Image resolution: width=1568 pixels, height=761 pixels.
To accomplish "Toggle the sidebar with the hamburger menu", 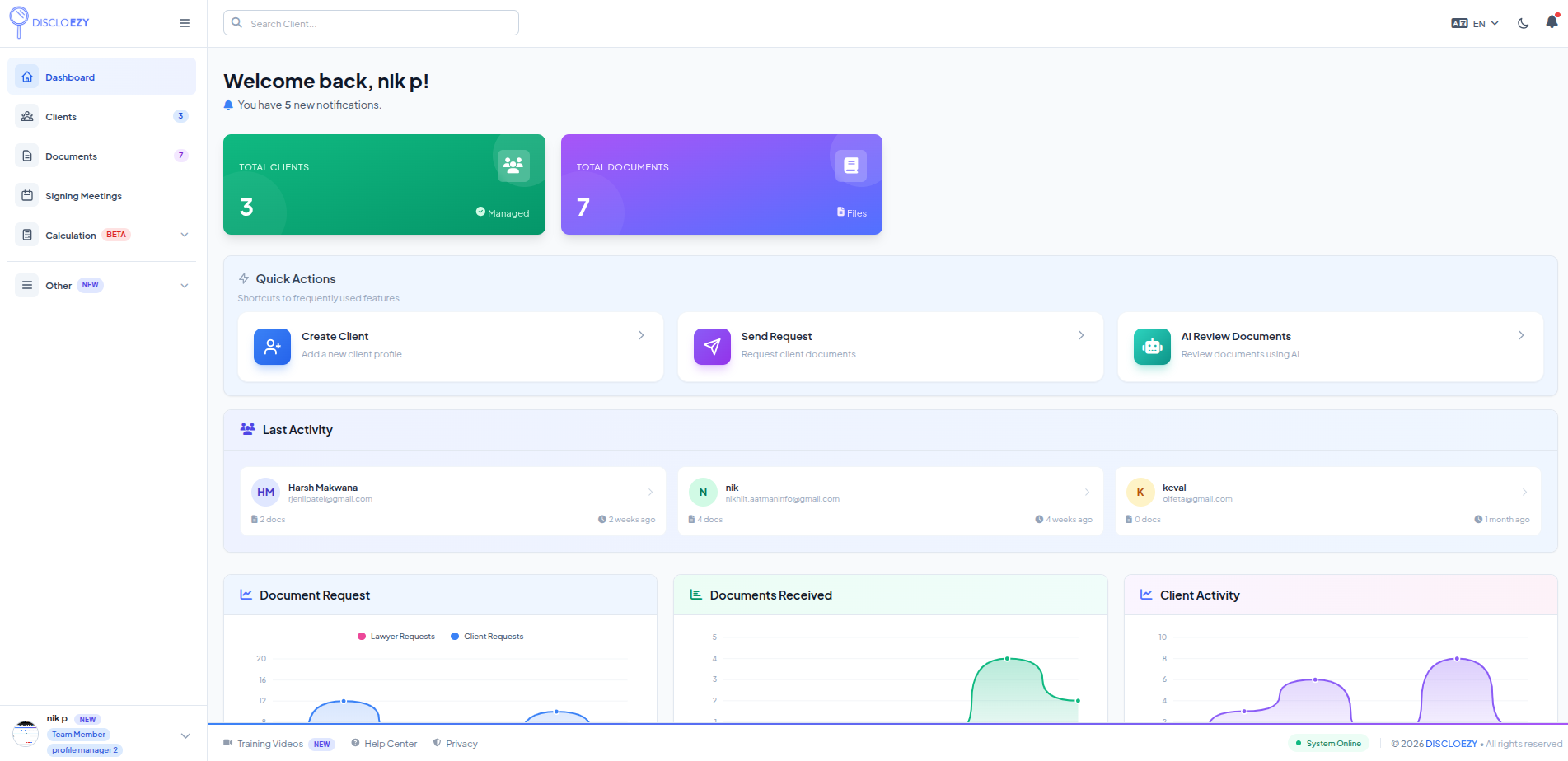I will pyautogui.click(x=185, y=22).
